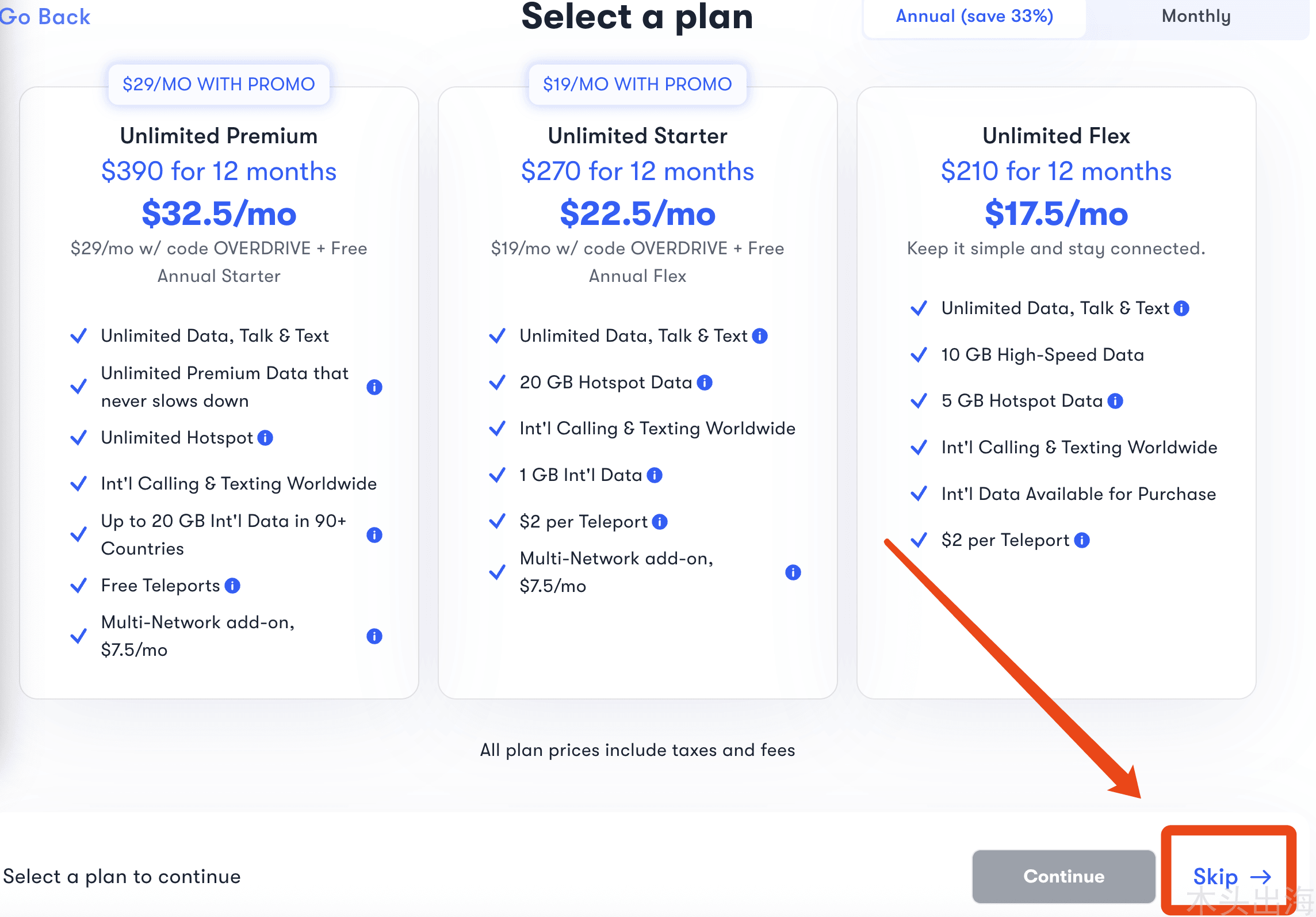This screenshot has height=917, width=1316.
Task: Open info for Premium Multi-Network add-on
Action: (x=374, y=636)
